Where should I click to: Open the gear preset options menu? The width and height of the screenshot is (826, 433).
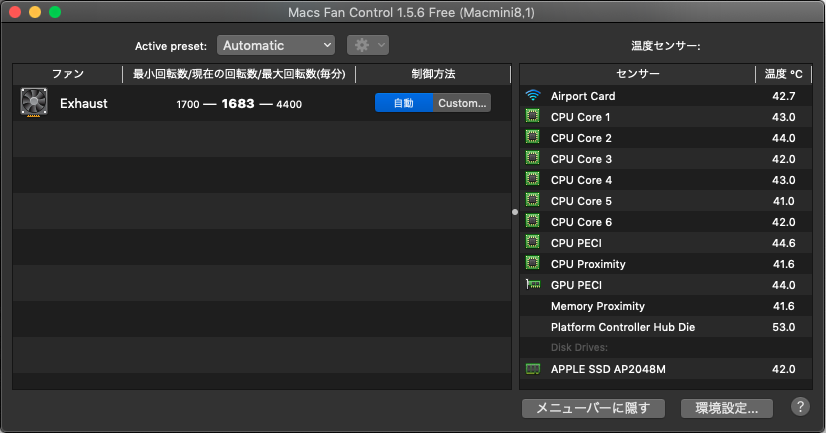367,45
